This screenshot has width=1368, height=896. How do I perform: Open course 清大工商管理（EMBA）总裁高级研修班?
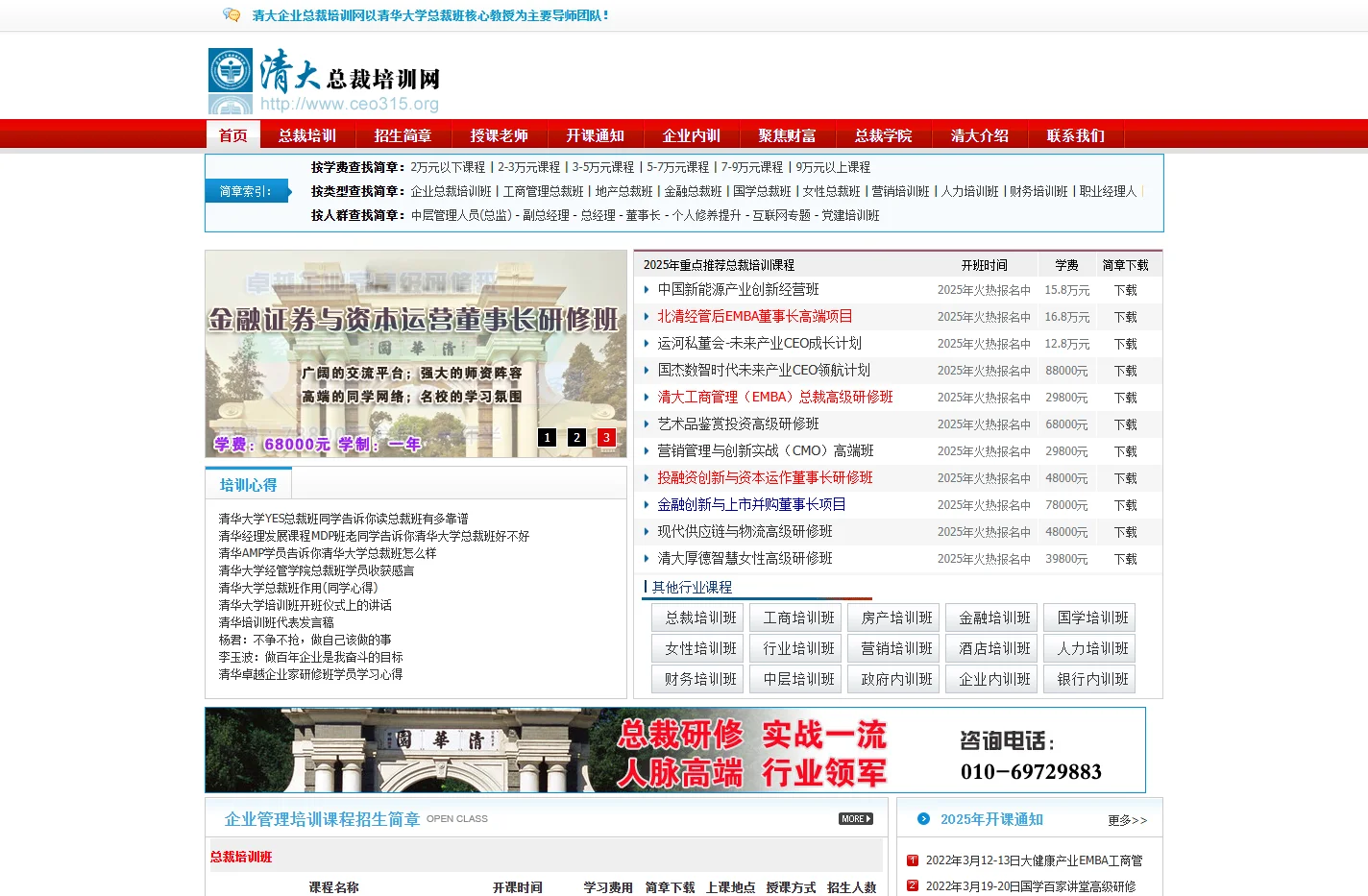(775, 397)
